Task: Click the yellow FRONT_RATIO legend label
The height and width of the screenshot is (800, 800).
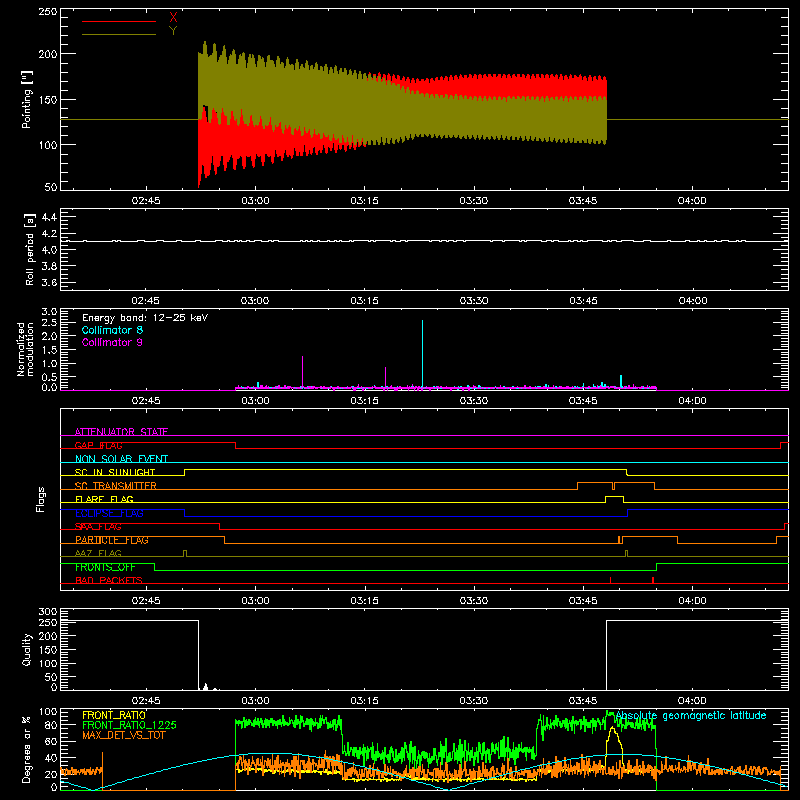Action: [x=114, y=715]
